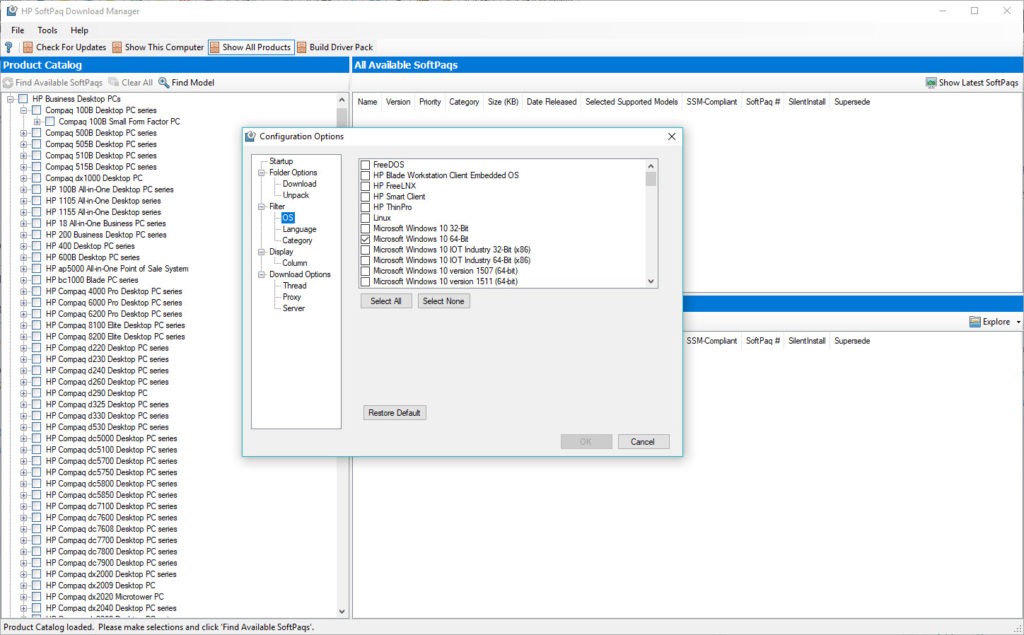Screen dimensions: 1024x635
Task: Check the FreeDOS checkbox
Action: (365, 165)
